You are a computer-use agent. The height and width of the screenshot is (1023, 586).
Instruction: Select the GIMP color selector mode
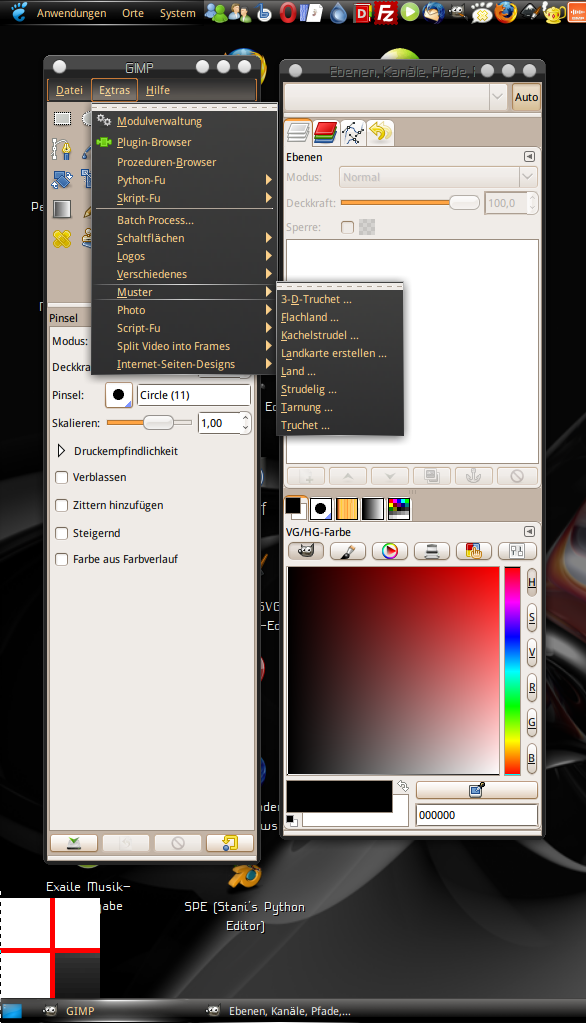(x=305, y=551)
